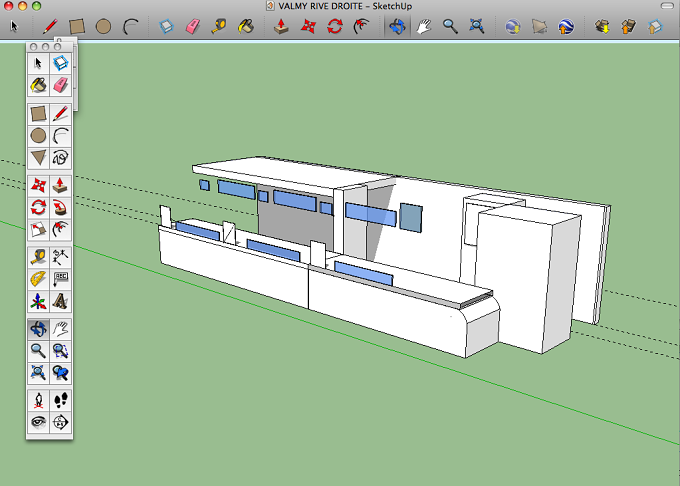
Task: Pick the Line pencil tool in main toolbar
Action: coord(50,26)
